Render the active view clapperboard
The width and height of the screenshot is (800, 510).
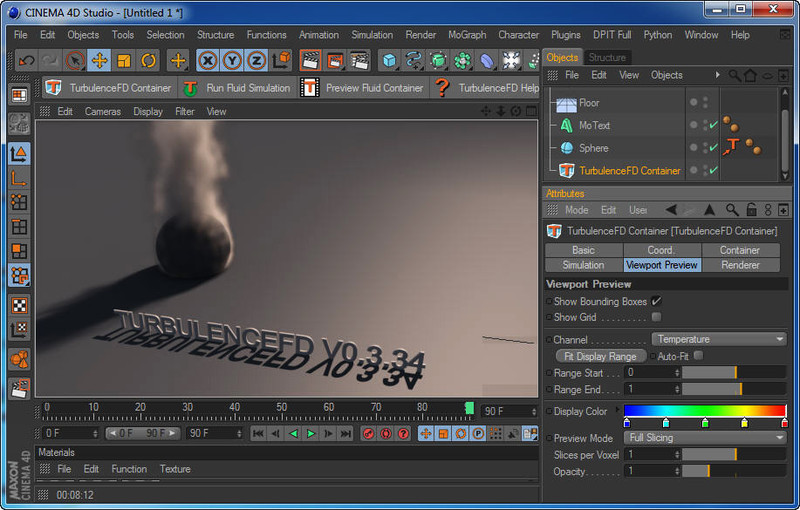pos(310,61)
